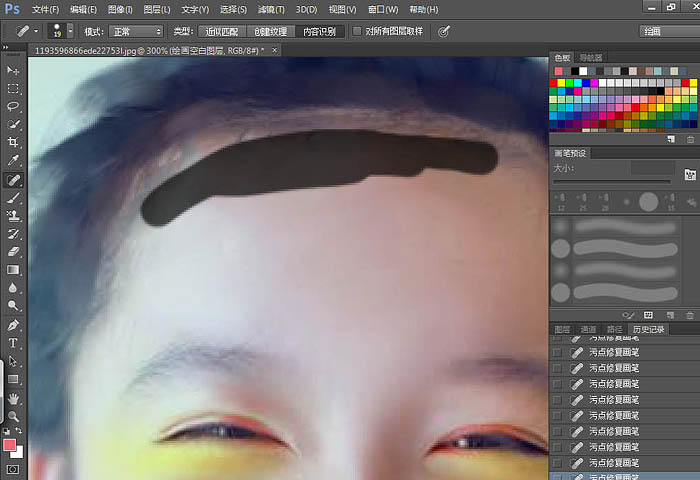Select the Move tool
Image resolution: width=700 pixels, height=480 pixels.
(x=13, y=71)
